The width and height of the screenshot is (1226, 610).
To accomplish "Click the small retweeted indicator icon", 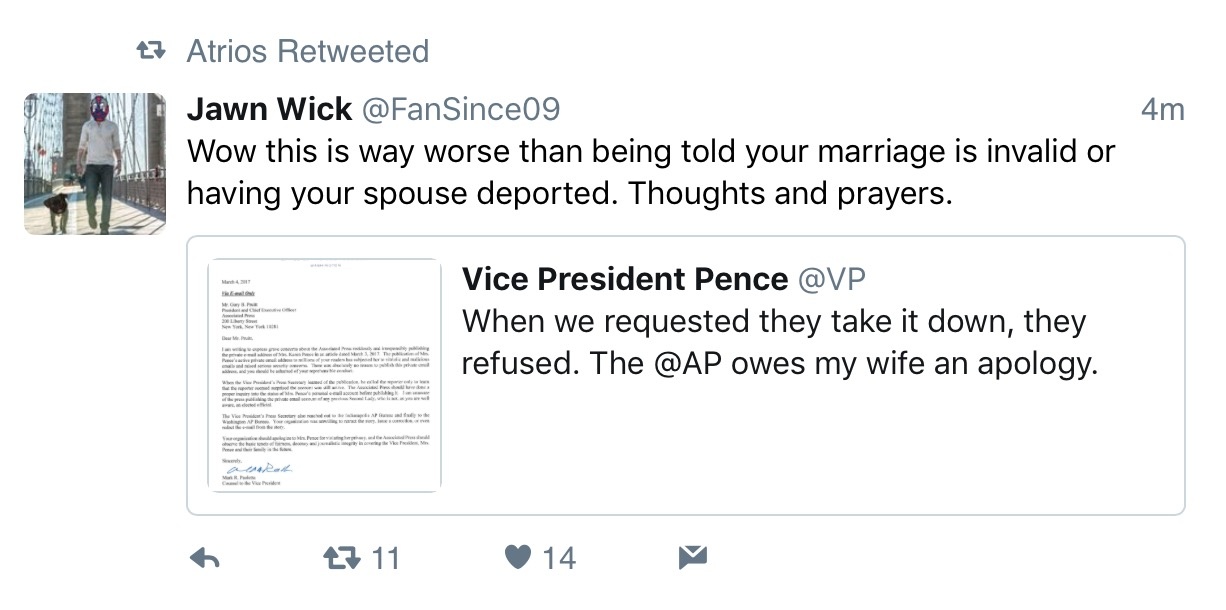I will (x=150, y=51).
